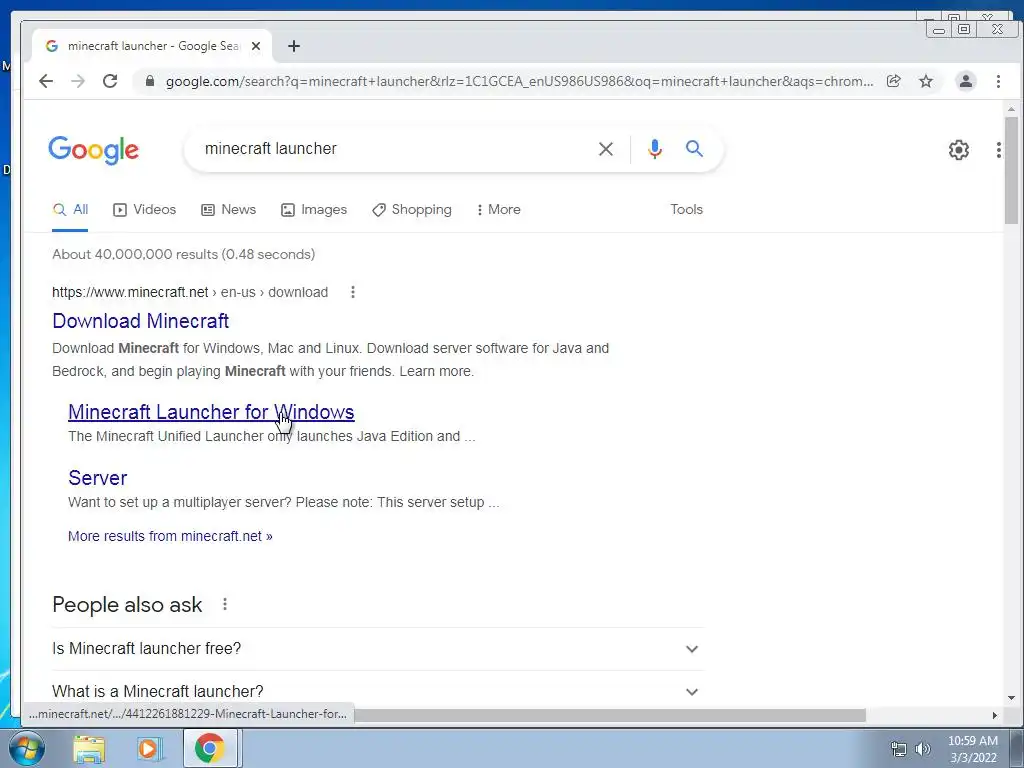Screen dimensions: 1024x768
Task: Click the browser forward arrow
Action: click(78, 81)
